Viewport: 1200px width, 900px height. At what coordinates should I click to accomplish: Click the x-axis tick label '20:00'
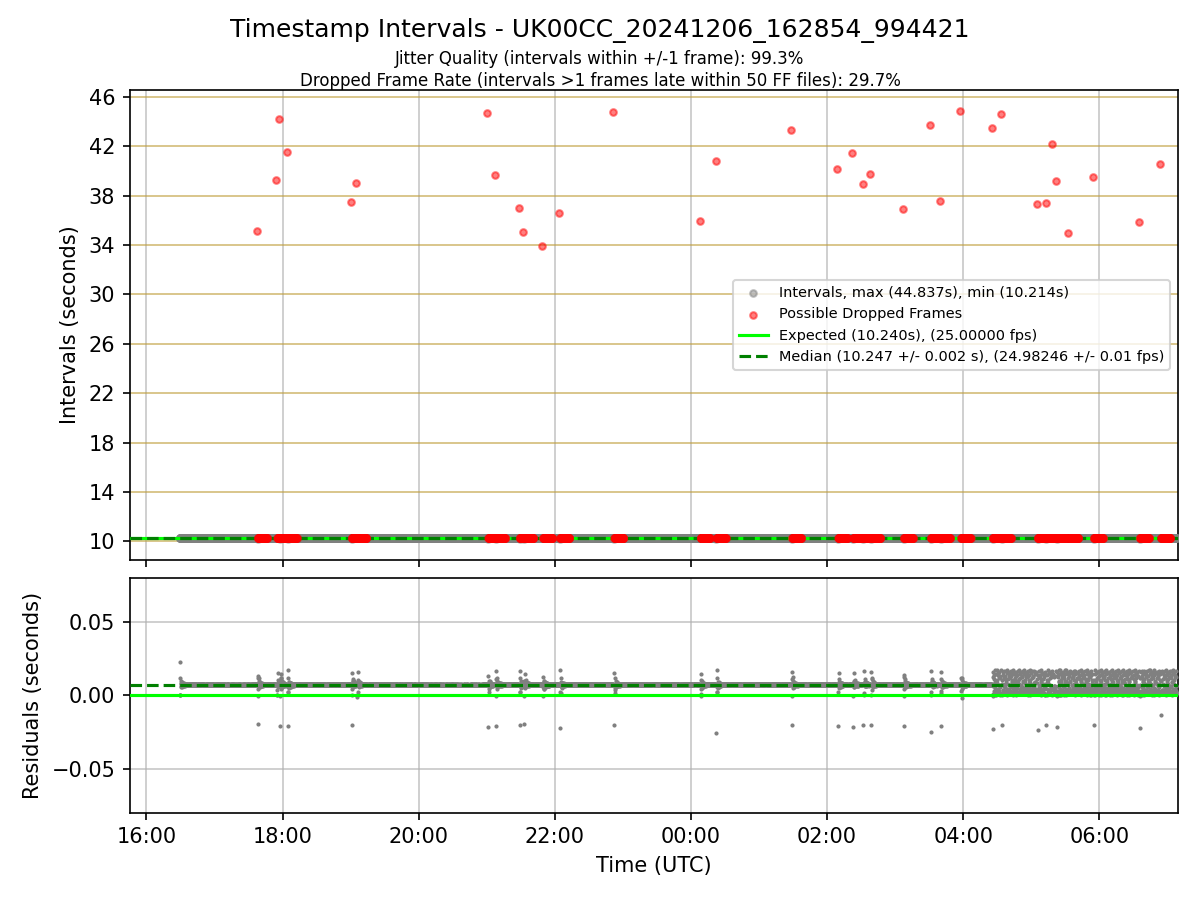(418, 834)
